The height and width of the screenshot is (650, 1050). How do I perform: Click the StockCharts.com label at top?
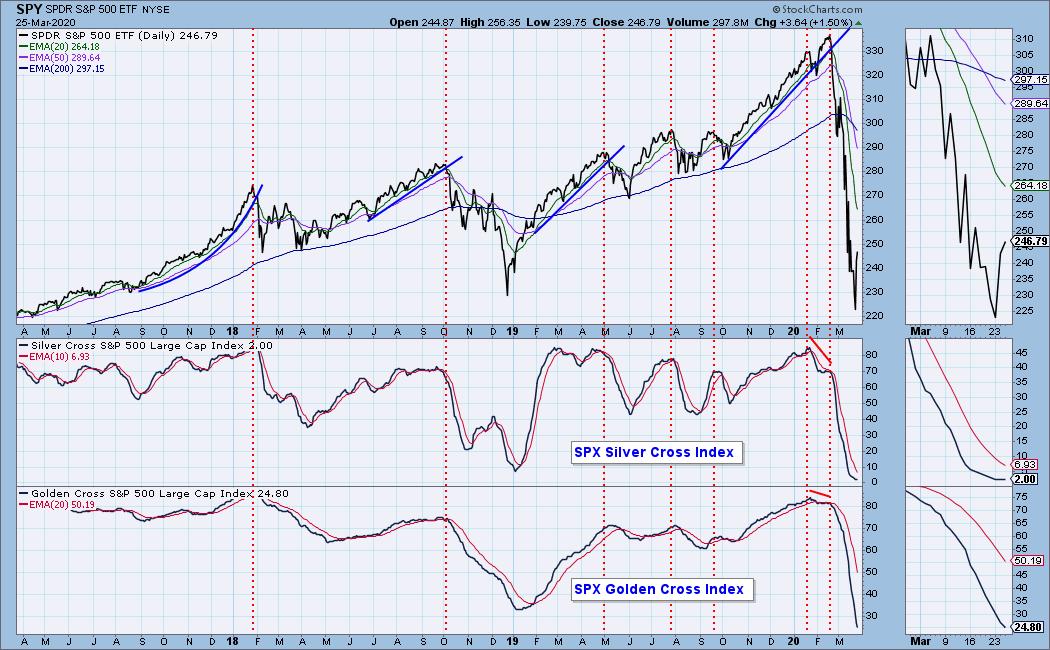pyautogui.click(x=817, y=9)
